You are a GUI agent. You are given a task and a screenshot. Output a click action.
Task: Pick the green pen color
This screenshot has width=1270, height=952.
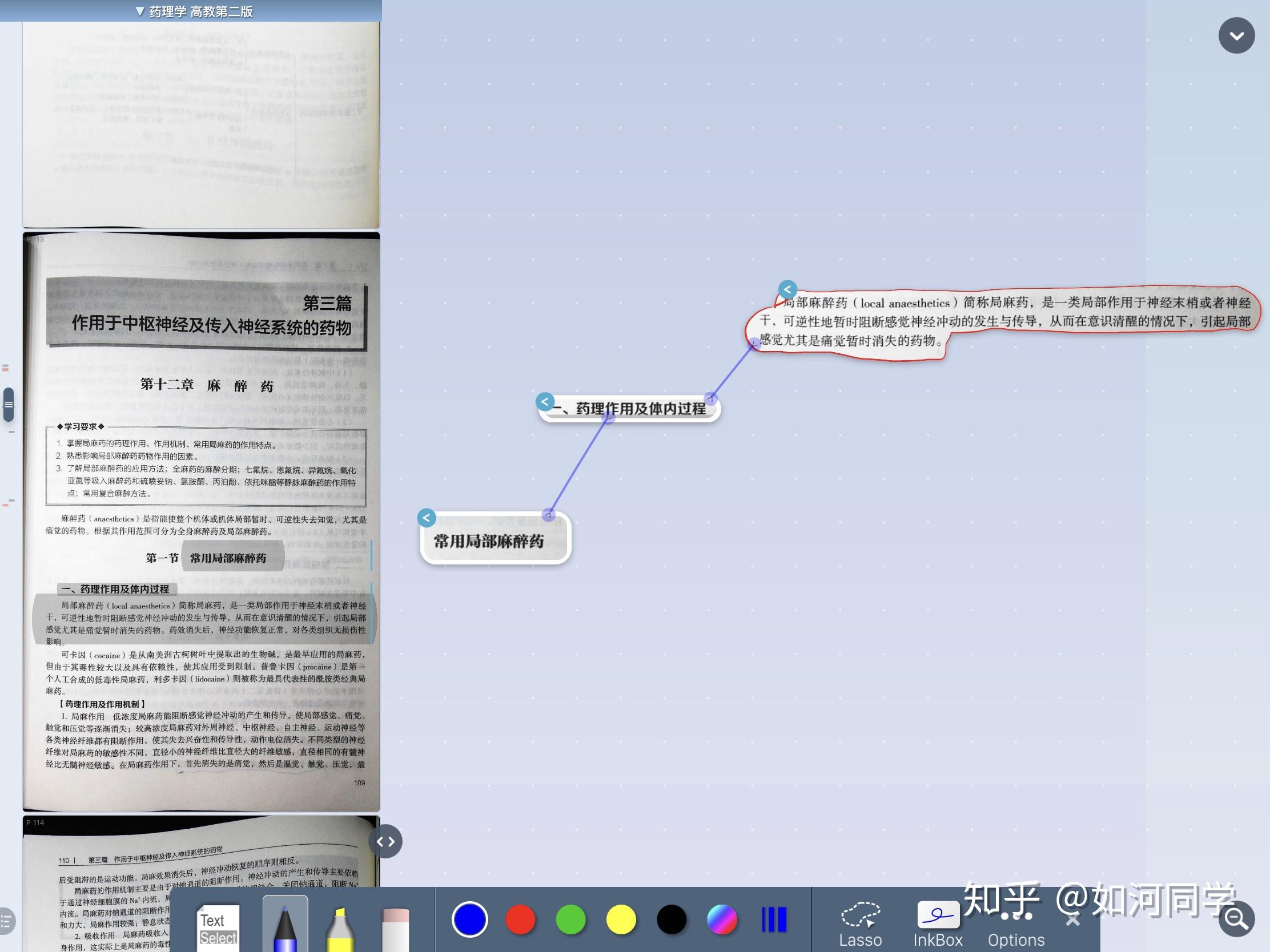[x=570, y=920]
